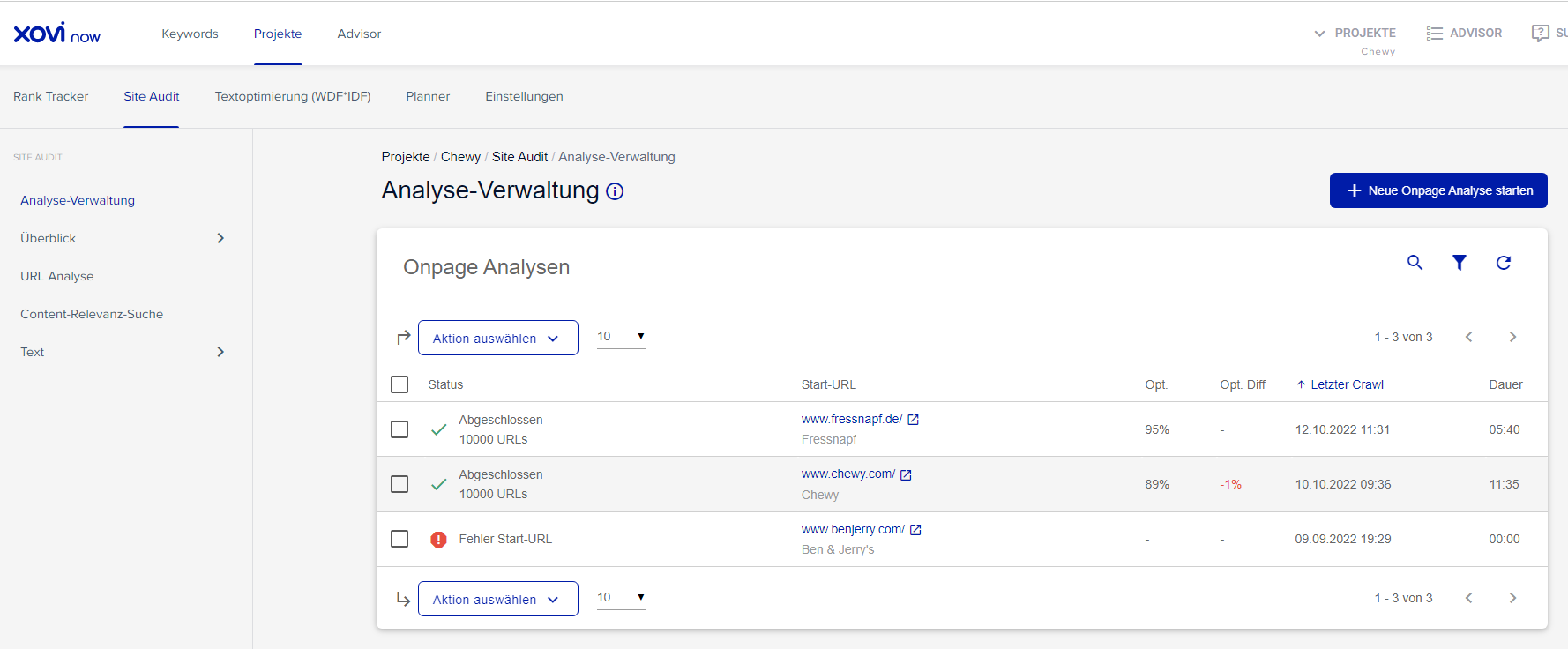Click the 12.10.2022 11:31 crawl date
Image resolution: width=1568 pixels, height=649 pixels.
pos(1342,429)
